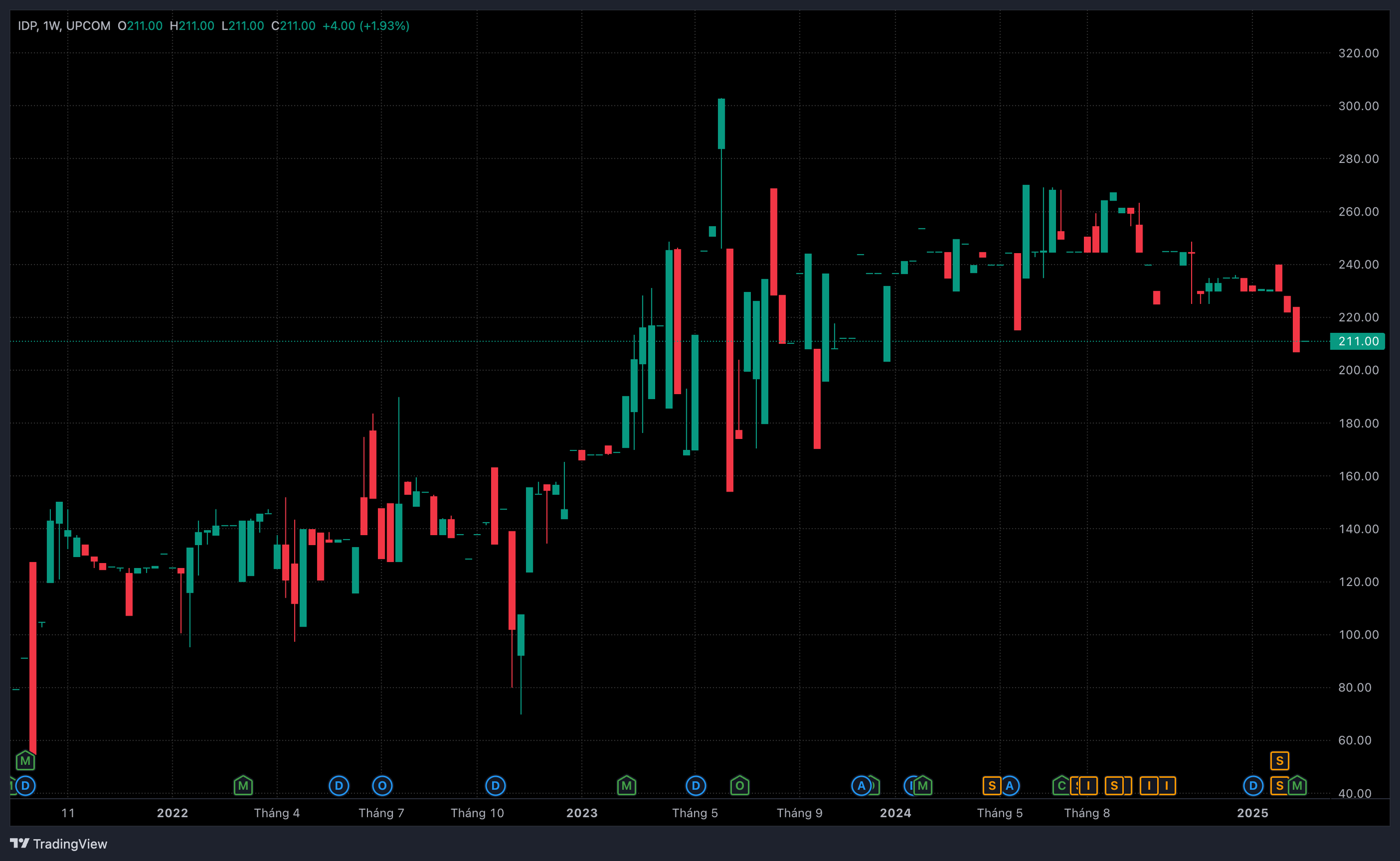Click the 2024 label on the time axis
This screenshot has height=861, width=1400.
[895, 812]
